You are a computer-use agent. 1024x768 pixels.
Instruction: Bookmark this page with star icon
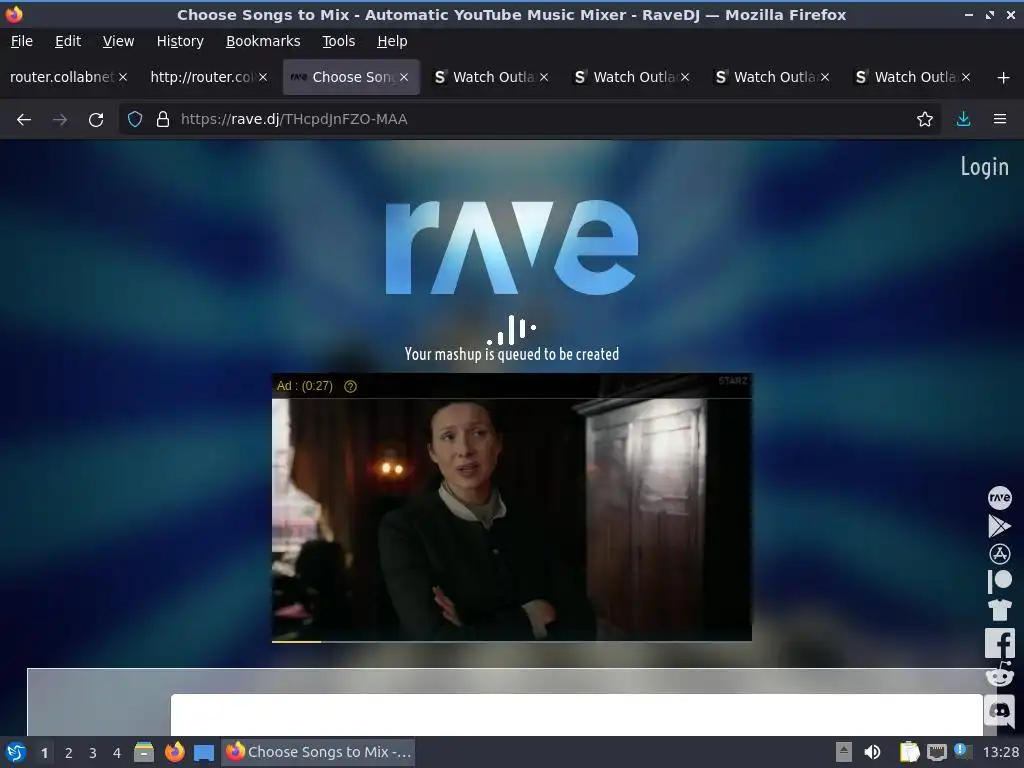924,120
